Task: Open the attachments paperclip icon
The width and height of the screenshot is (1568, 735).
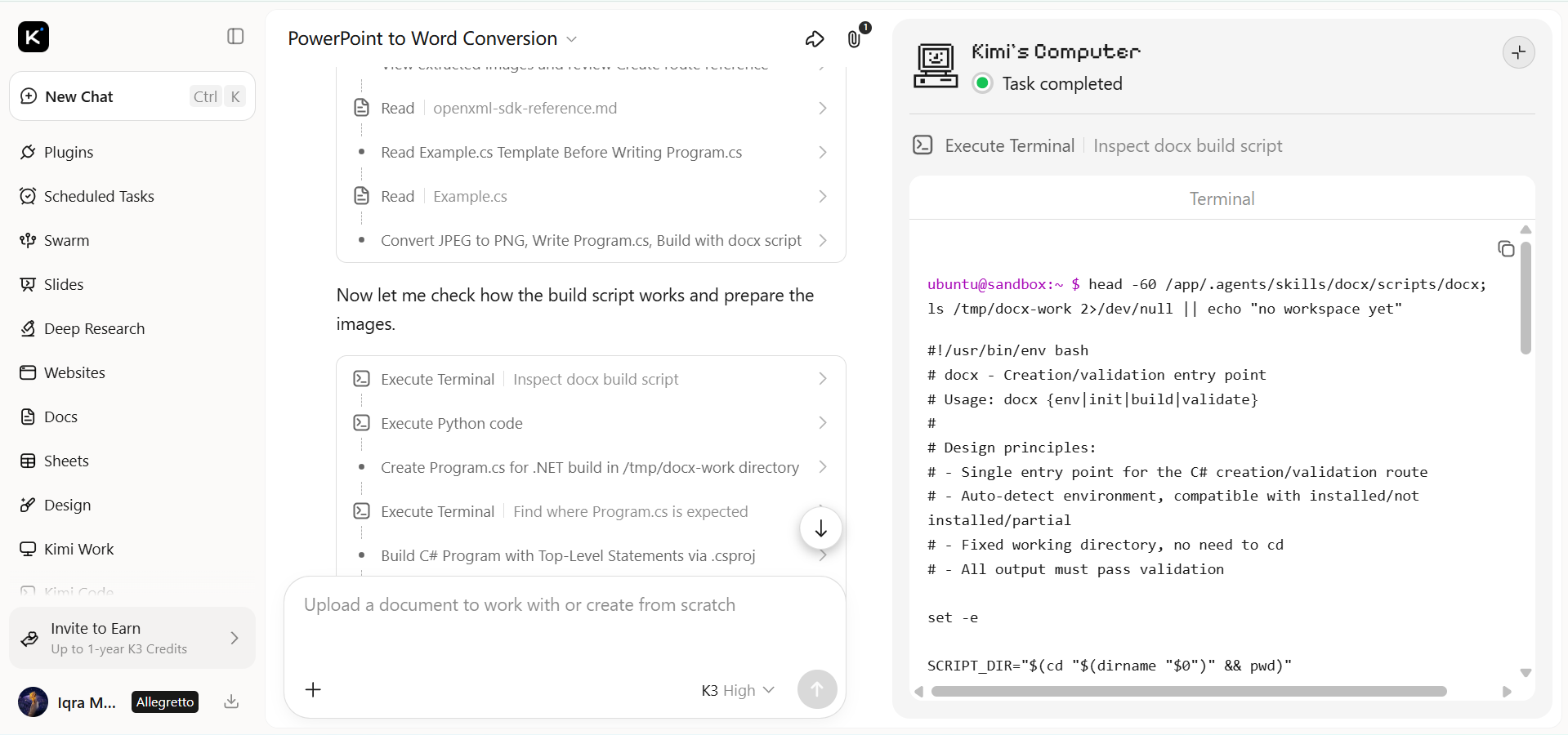Action: click(854, 39)
